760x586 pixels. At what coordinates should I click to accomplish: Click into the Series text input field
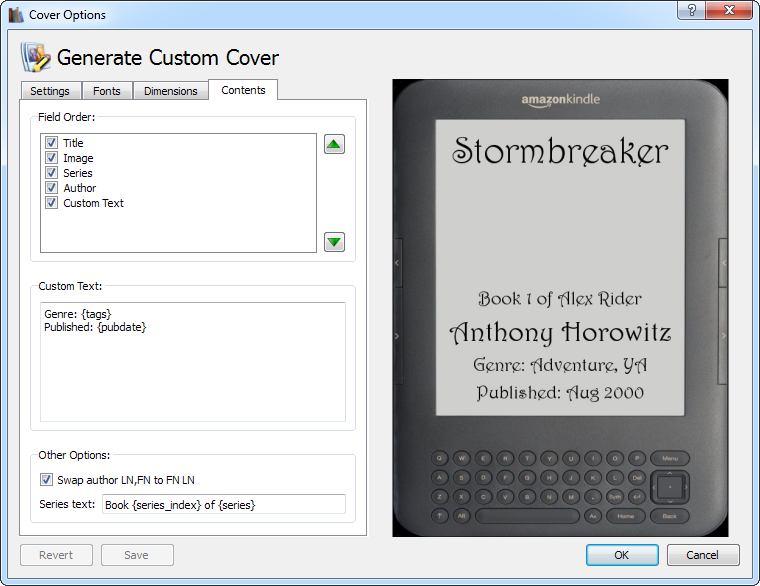[x=224, y=504]
